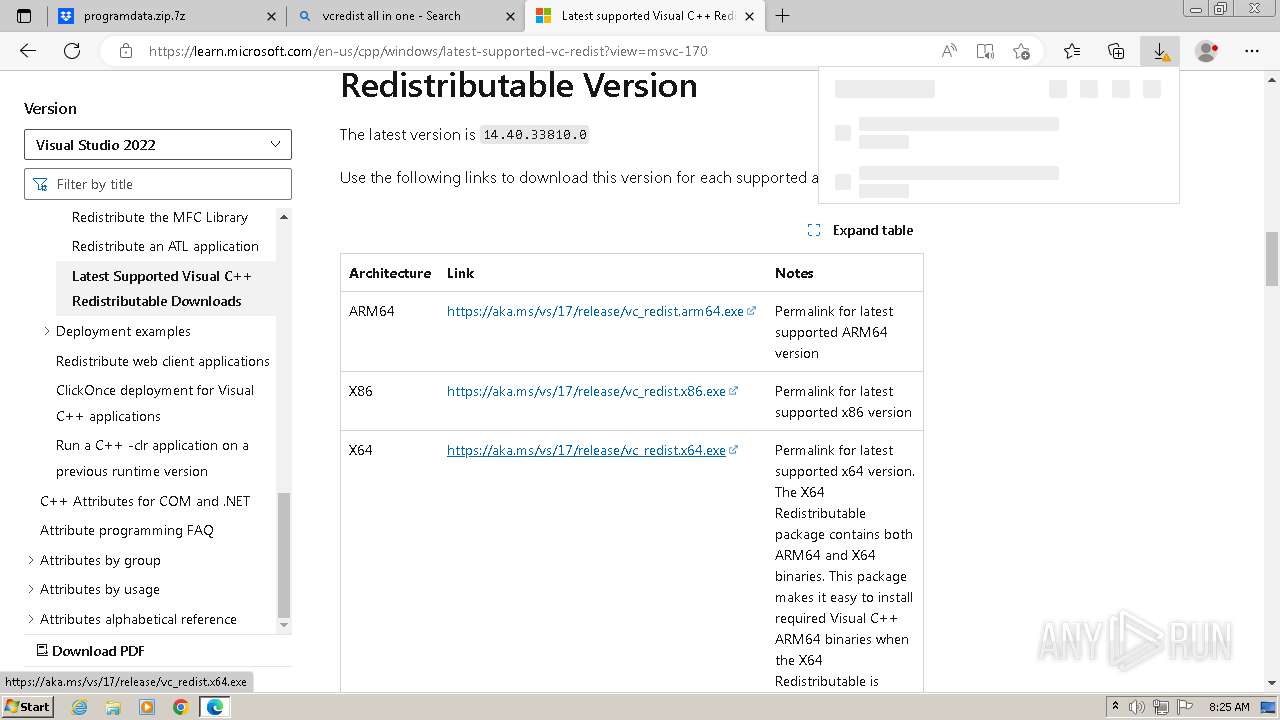Click the taskbar clock showing 8:25 AM
Viewport: 1280px width, 720px height.
tap(1229, 707)
